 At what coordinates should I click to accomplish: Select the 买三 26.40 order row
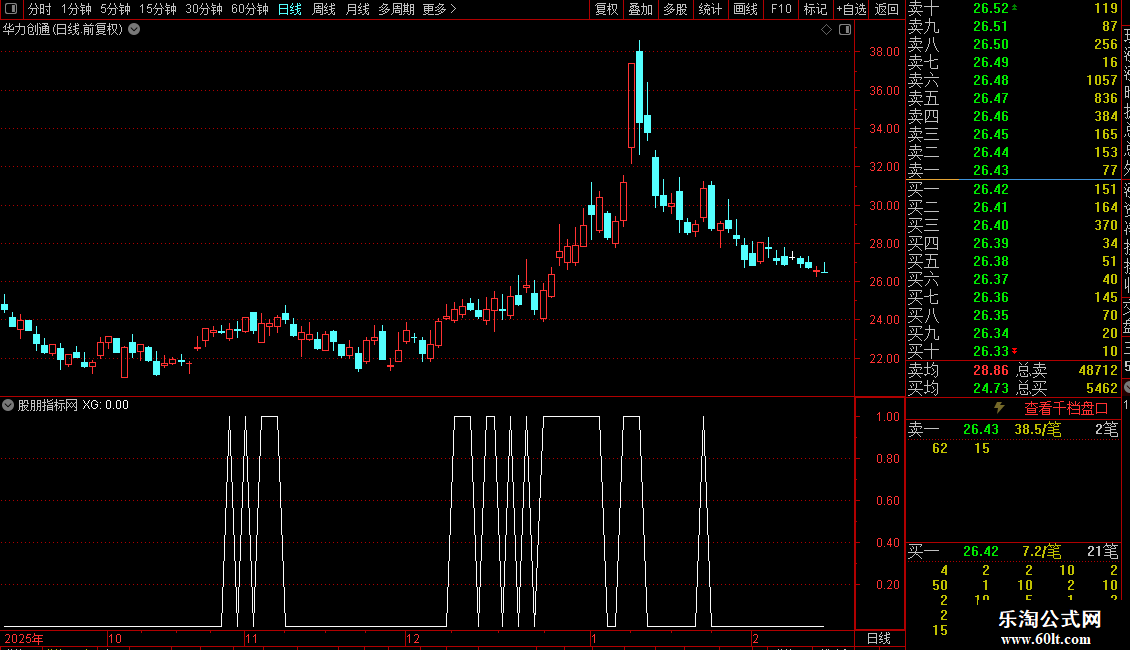coord(1013,225)
